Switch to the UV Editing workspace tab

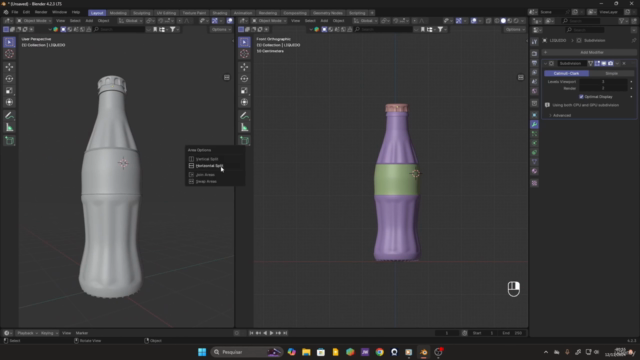pos(166,13)
